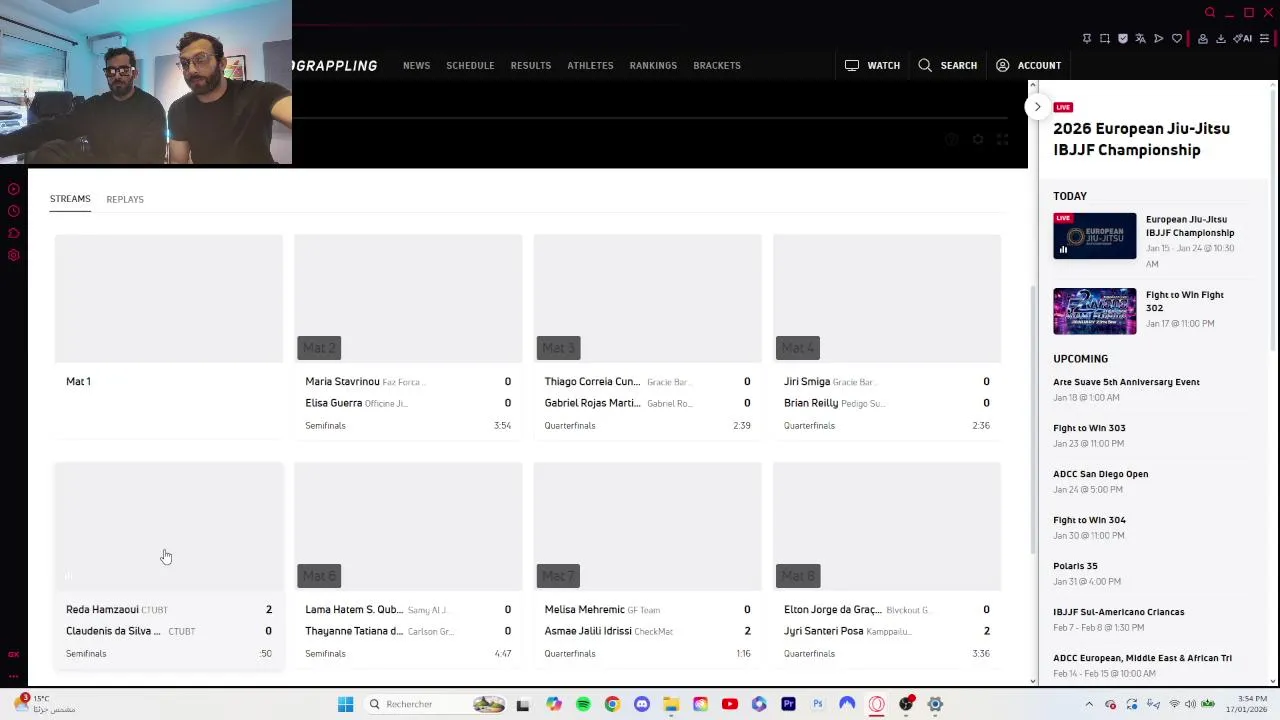The image size is (1280, 720).
Task: Open Arte Suave 5th Anniversary Event link
Action: (x=1126, y=382)
